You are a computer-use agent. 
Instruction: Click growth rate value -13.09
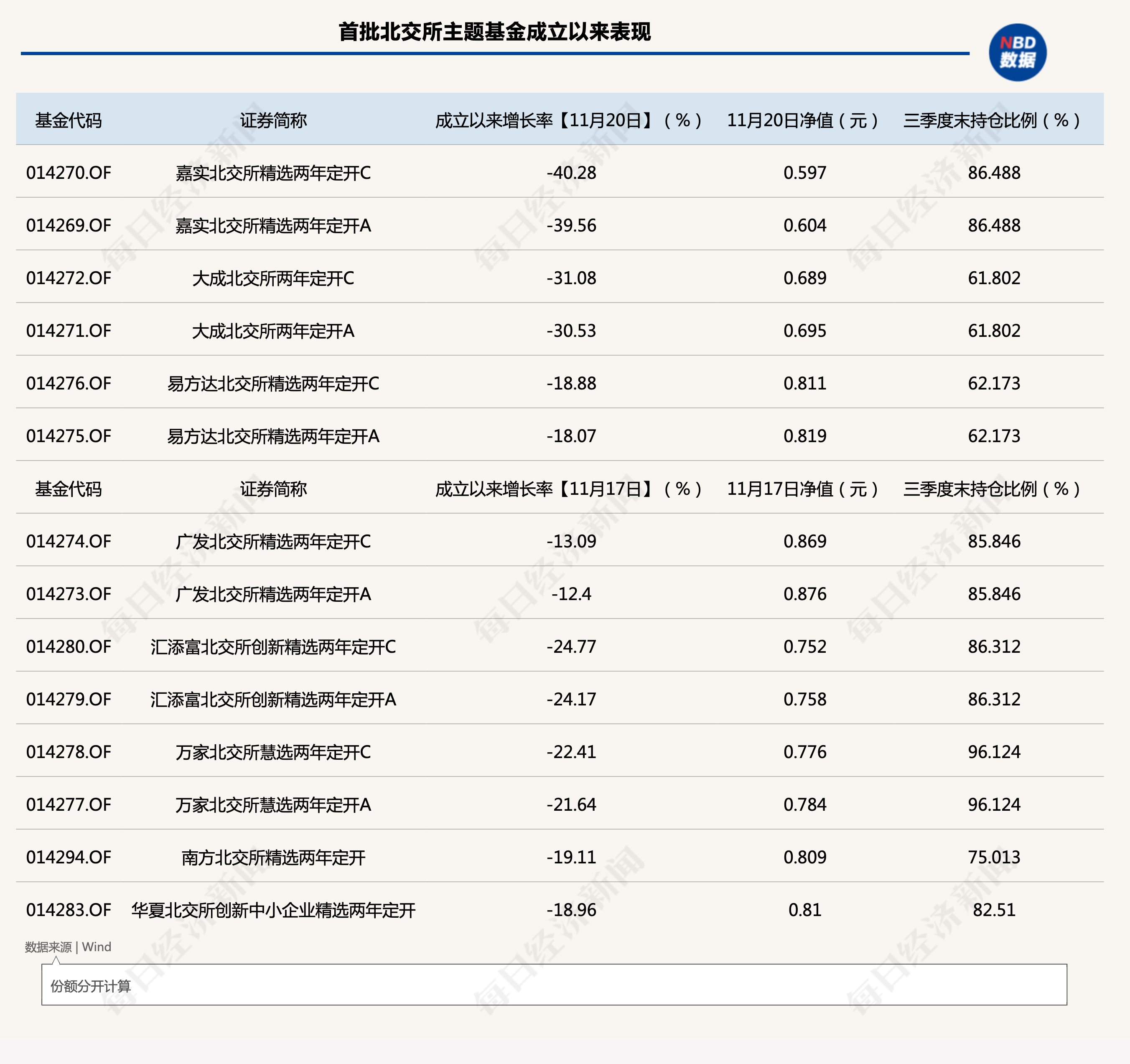pyautogui.click(x=571, y=542)
